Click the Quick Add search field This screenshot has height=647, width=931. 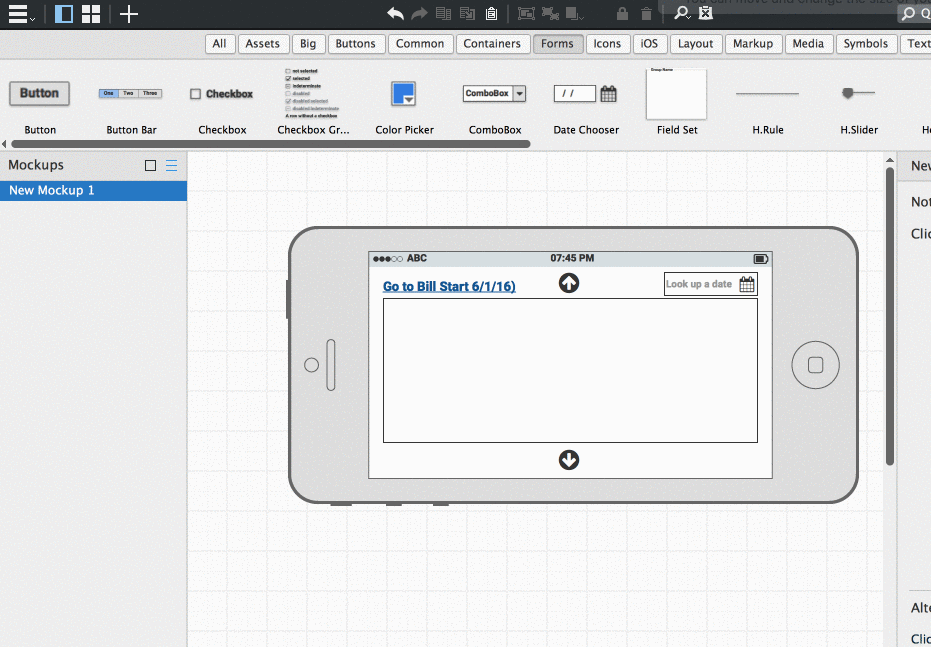click(914, 13)
